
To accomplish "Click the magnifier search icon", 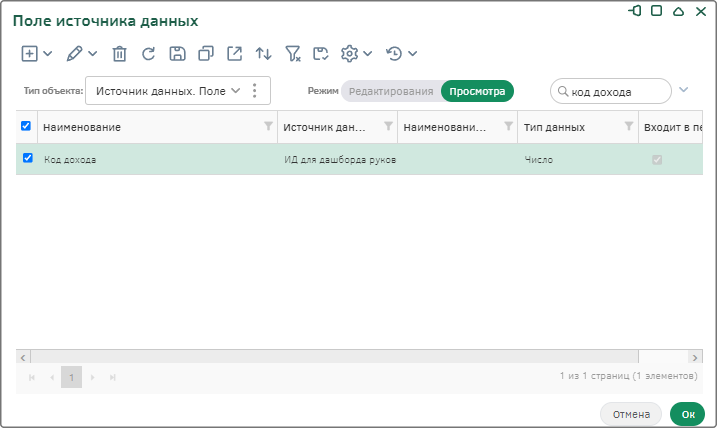I will tap(563, 91).
